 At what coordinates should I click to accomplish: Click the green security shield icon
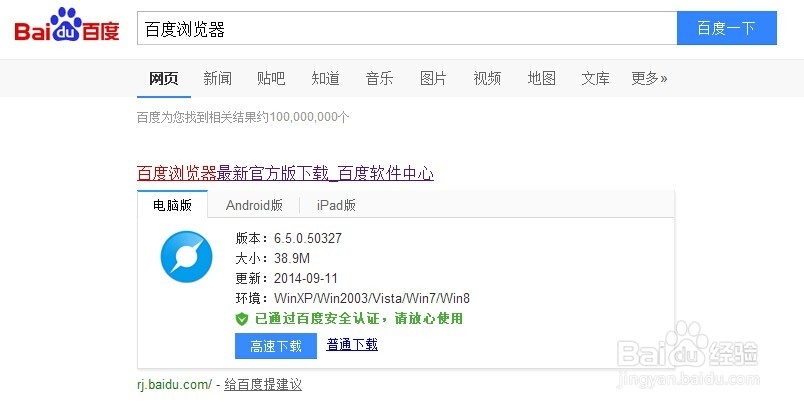[242, 319]
